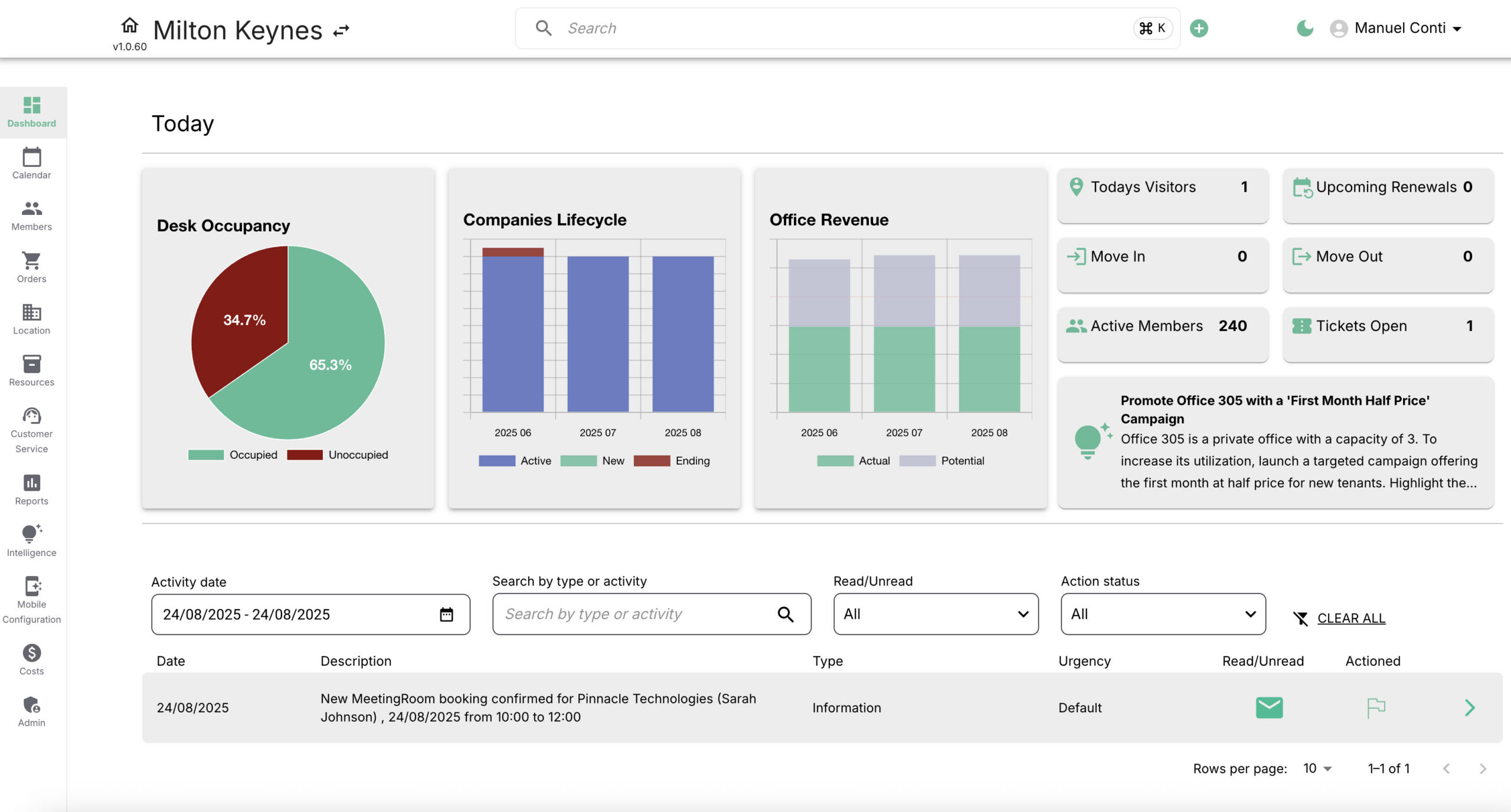Click the CLEAR ALL filters link
The width and height of the screenshot is (1511, 812).
point(1350,618)
